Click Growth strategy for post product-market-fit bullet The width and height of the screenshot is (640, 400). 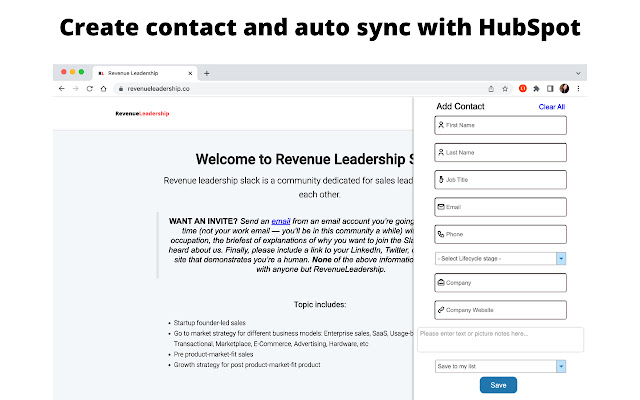(x=247, y=365)
